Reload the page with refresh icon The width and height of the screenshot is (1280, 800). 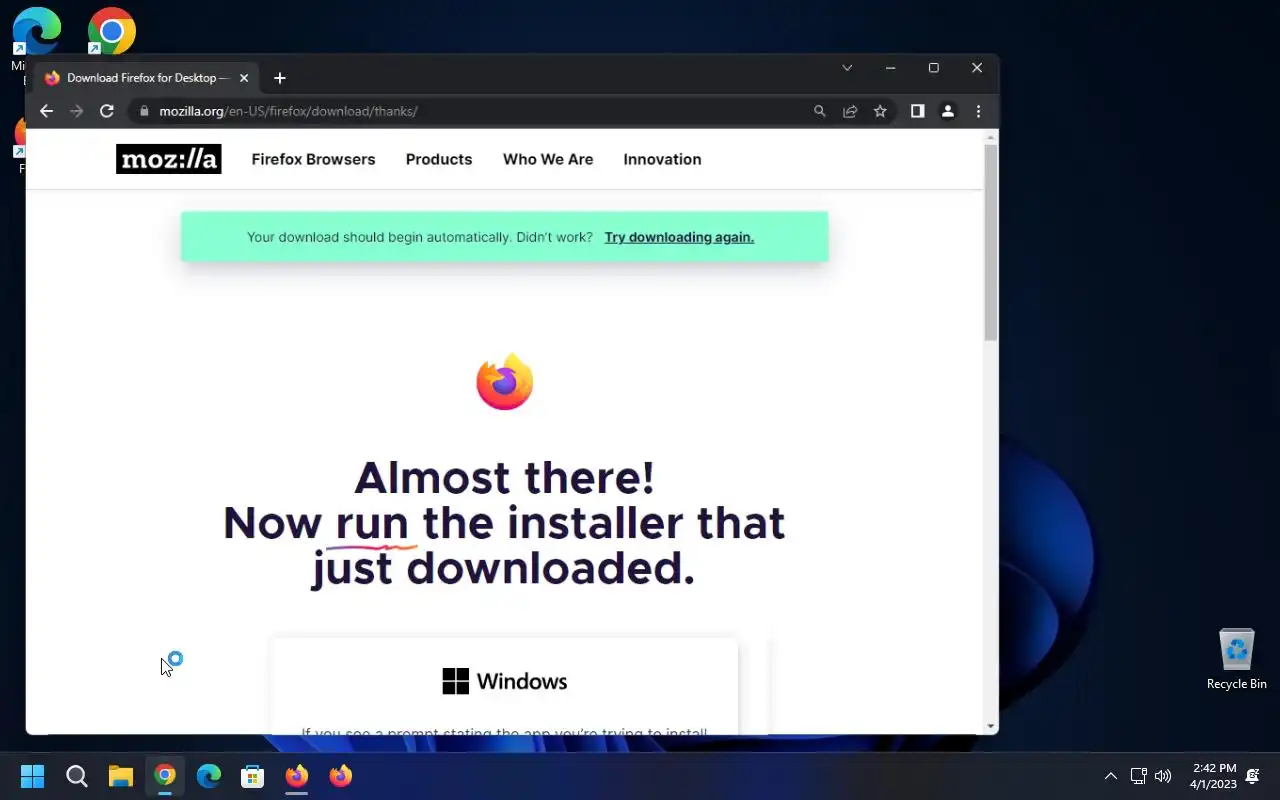[x=107, y=111]
